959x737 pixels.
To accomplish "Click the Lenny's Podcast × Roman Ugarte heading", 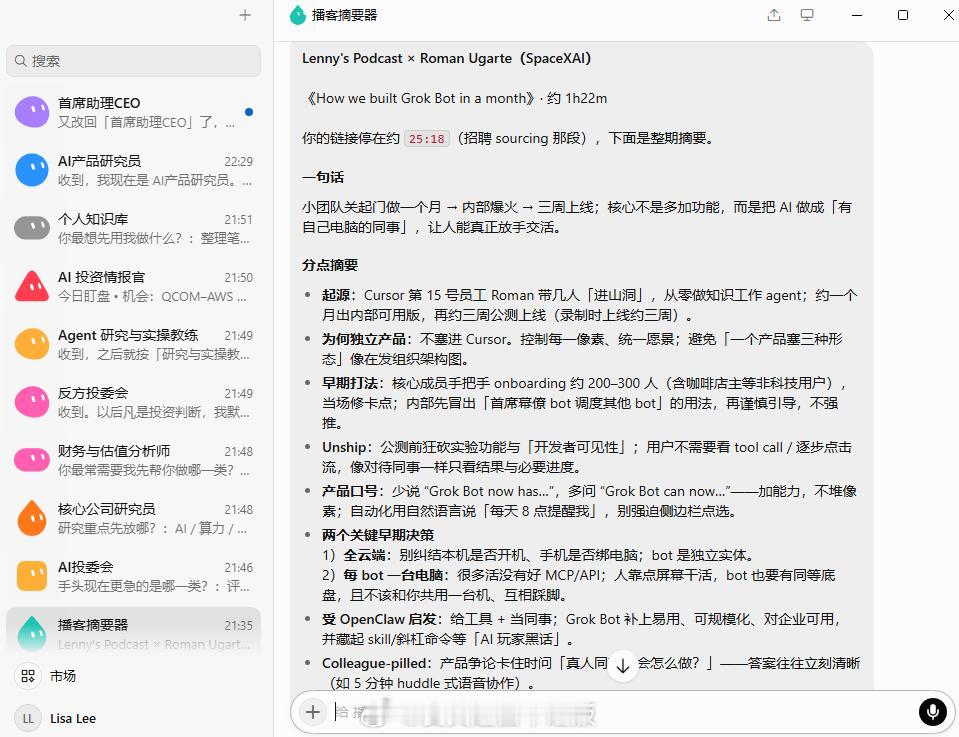I will click(x=446, y=59).
